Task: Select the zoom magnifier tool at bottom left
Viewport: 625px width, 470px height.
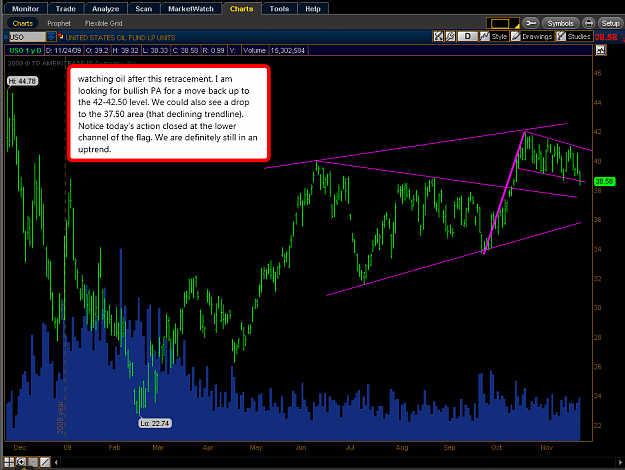Action: (x=21, y=462)
